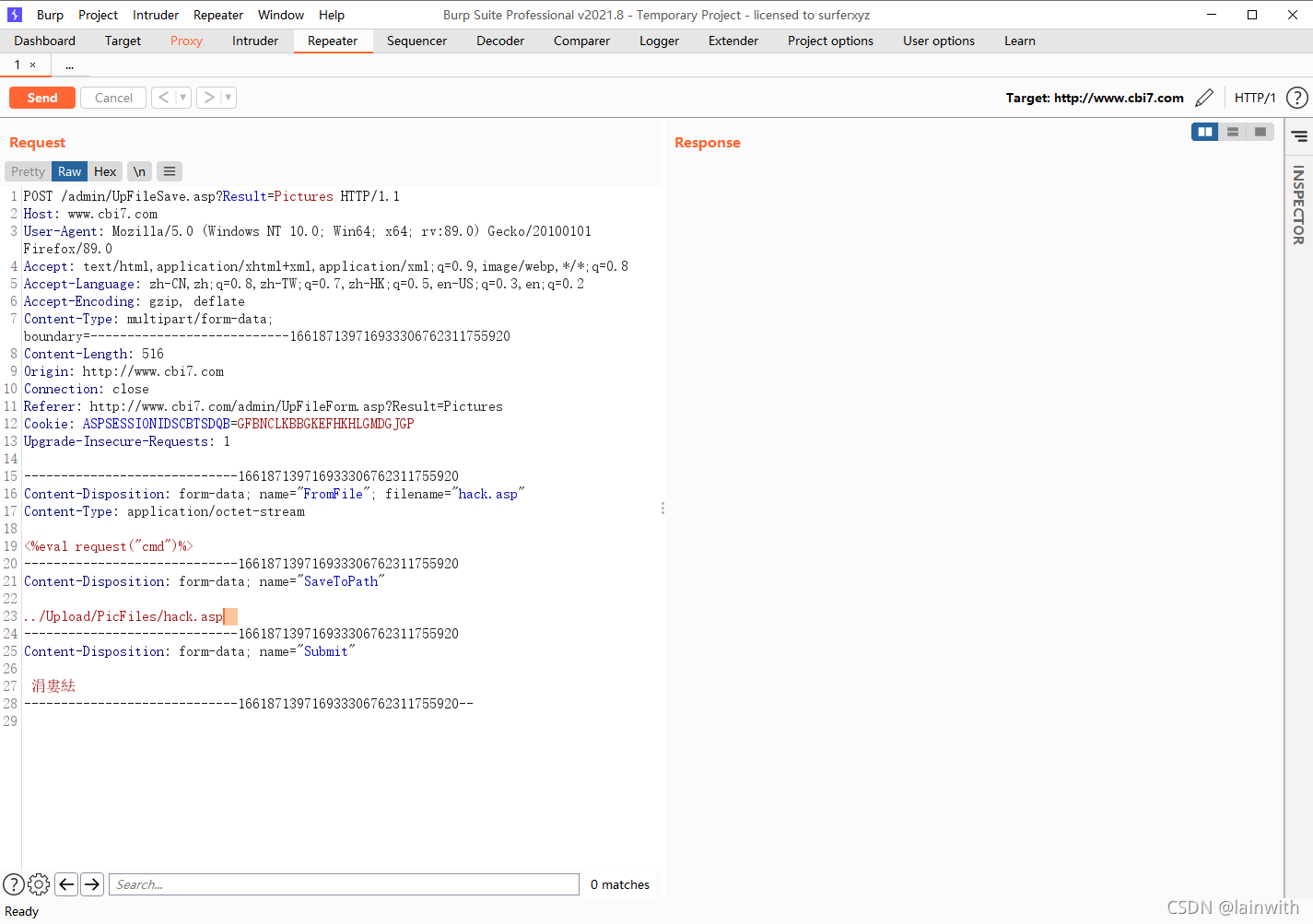The height and width of the screenshot is (924, 1313).
Task: Go forward to next request in history
Action: 209,98
